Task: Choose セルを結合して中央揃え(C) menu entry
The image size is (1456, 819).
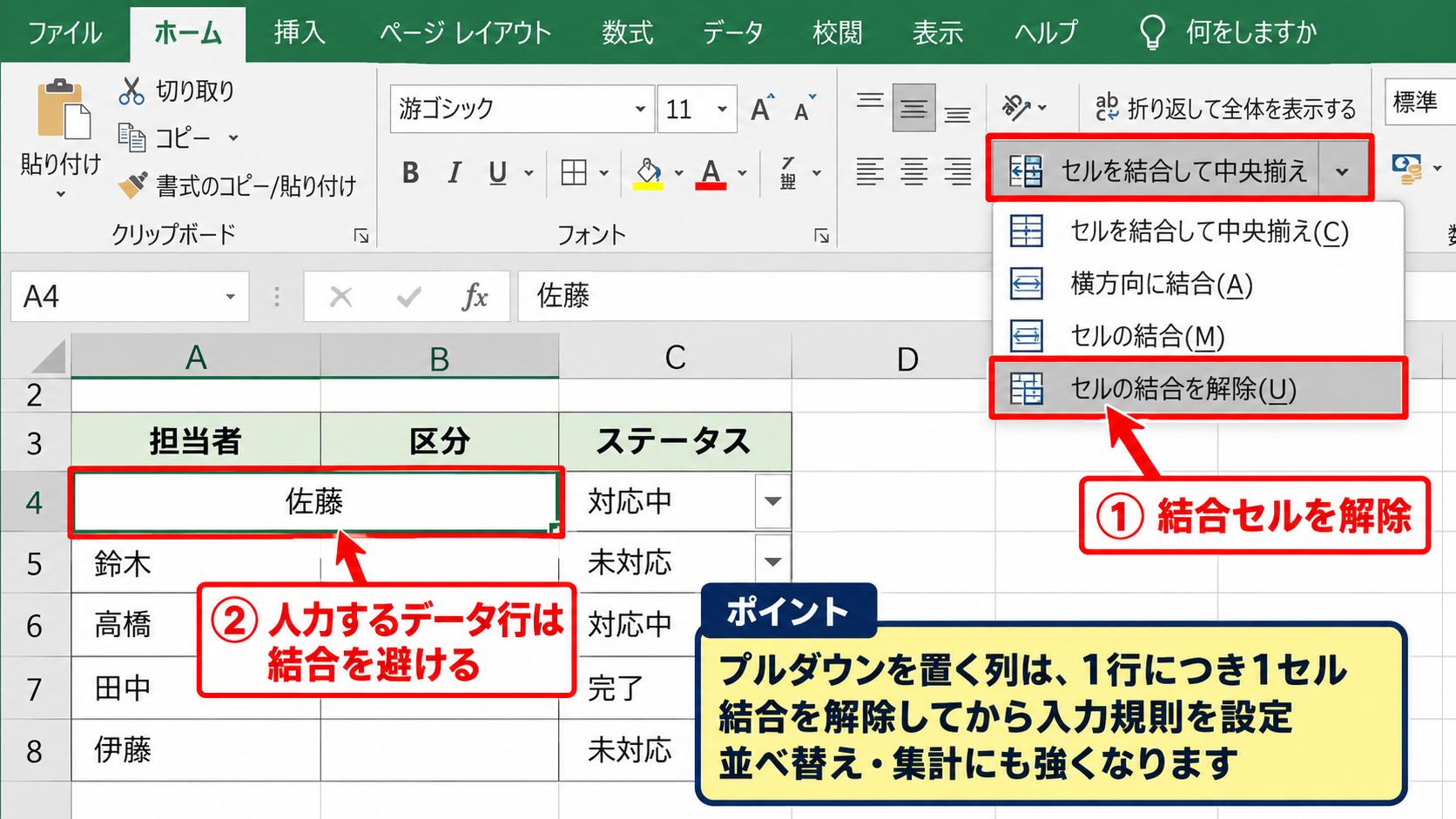Action: coord(1198,232)
